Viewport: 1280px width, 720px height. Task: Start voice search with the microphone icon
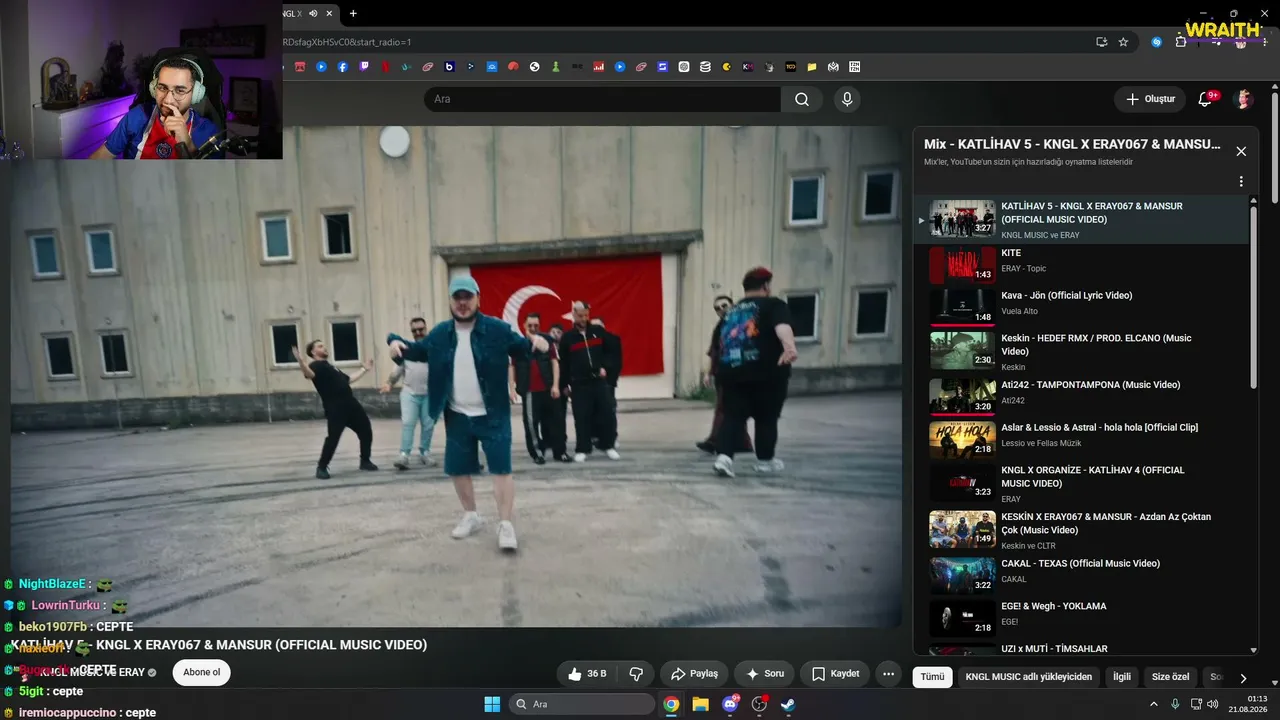847,99
